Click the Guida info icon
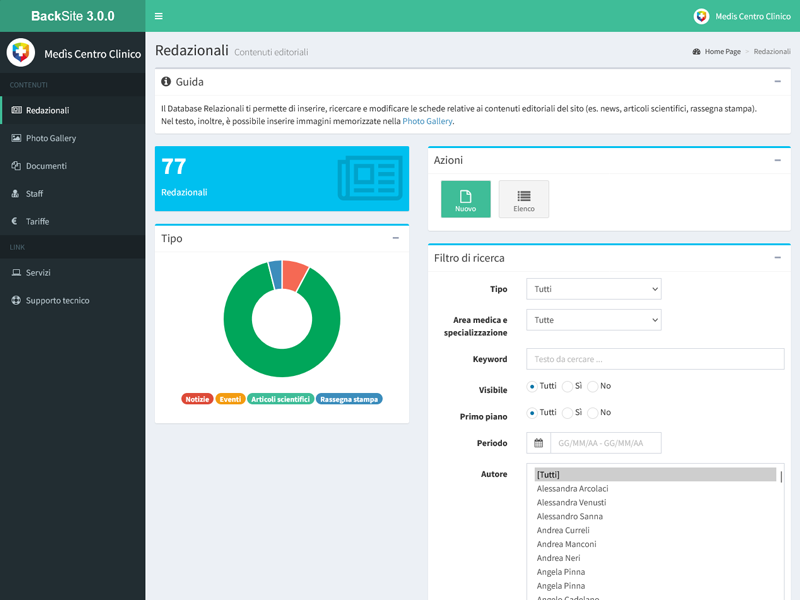800x600 pixels. click(x=166, y=82)
